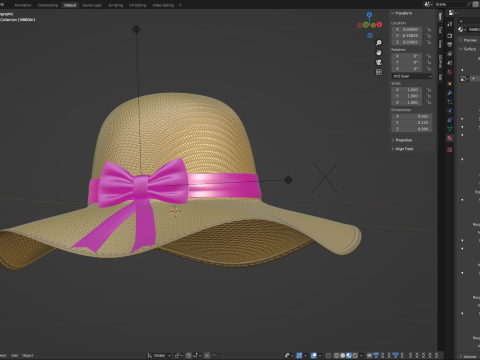Open the Scene properties icon
Image resolution: width=480 pixels, height=360 pixels.
point(450,63)
